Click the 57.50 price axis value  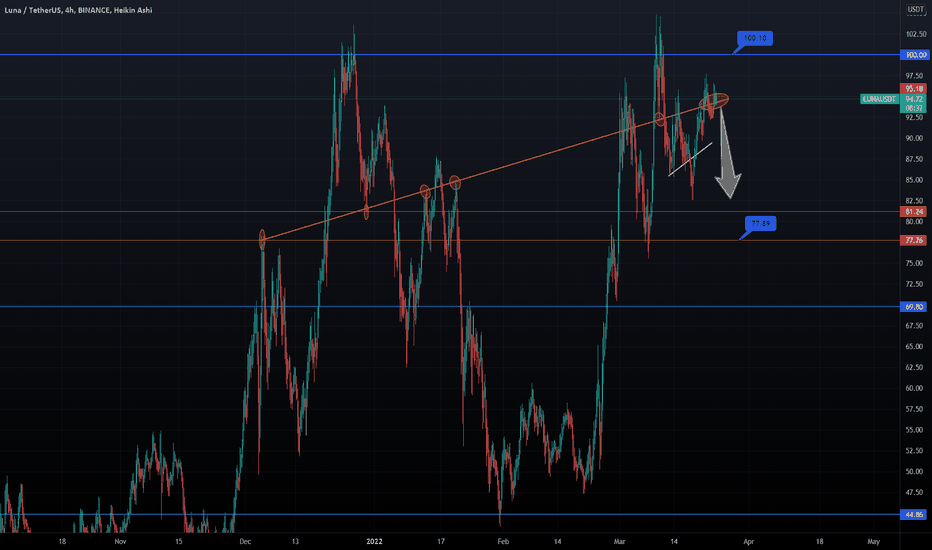tap(914, 408)
